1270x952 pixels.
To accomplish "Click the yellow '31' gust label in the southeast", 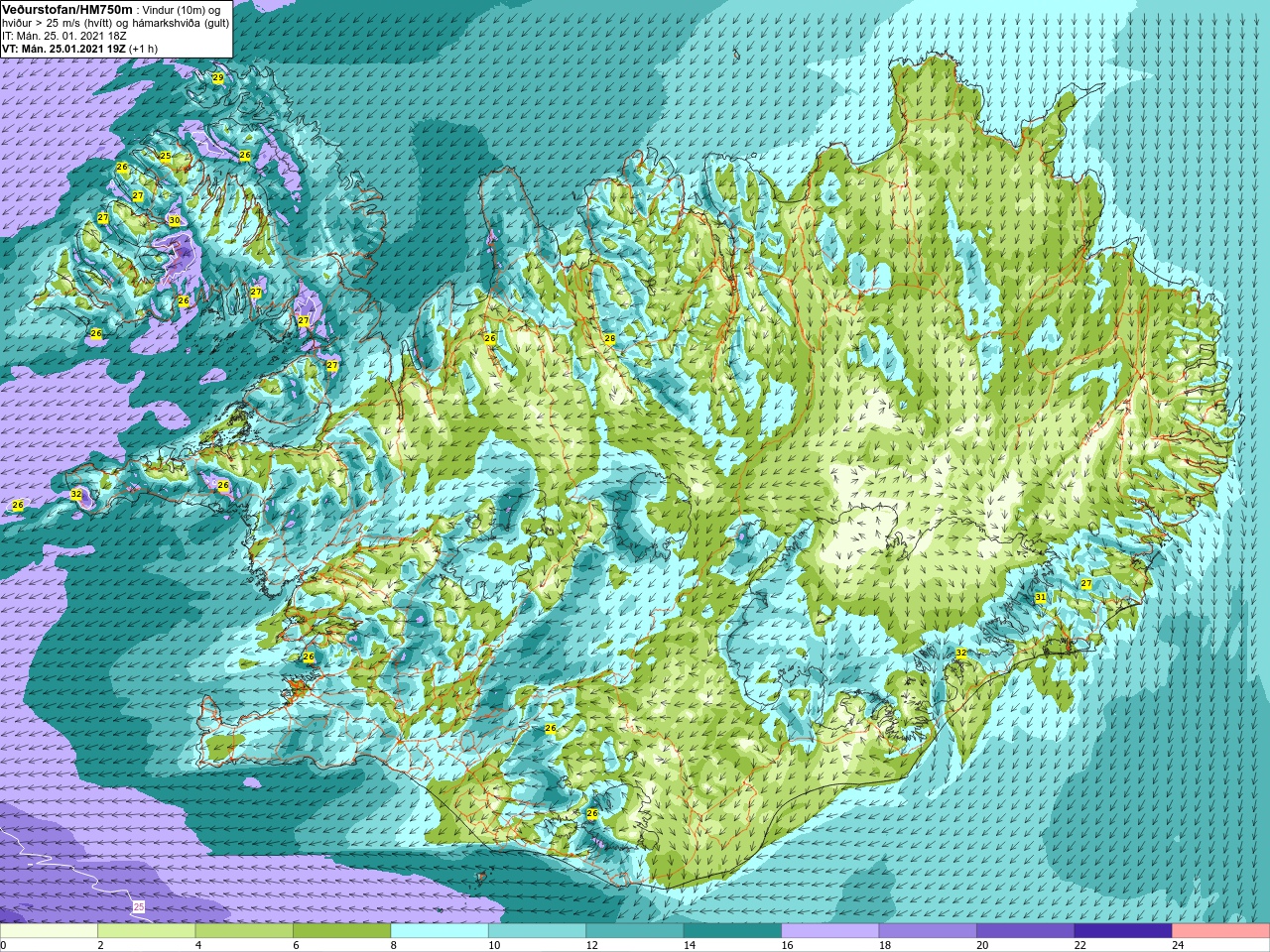I will [x=1041, y=597].
